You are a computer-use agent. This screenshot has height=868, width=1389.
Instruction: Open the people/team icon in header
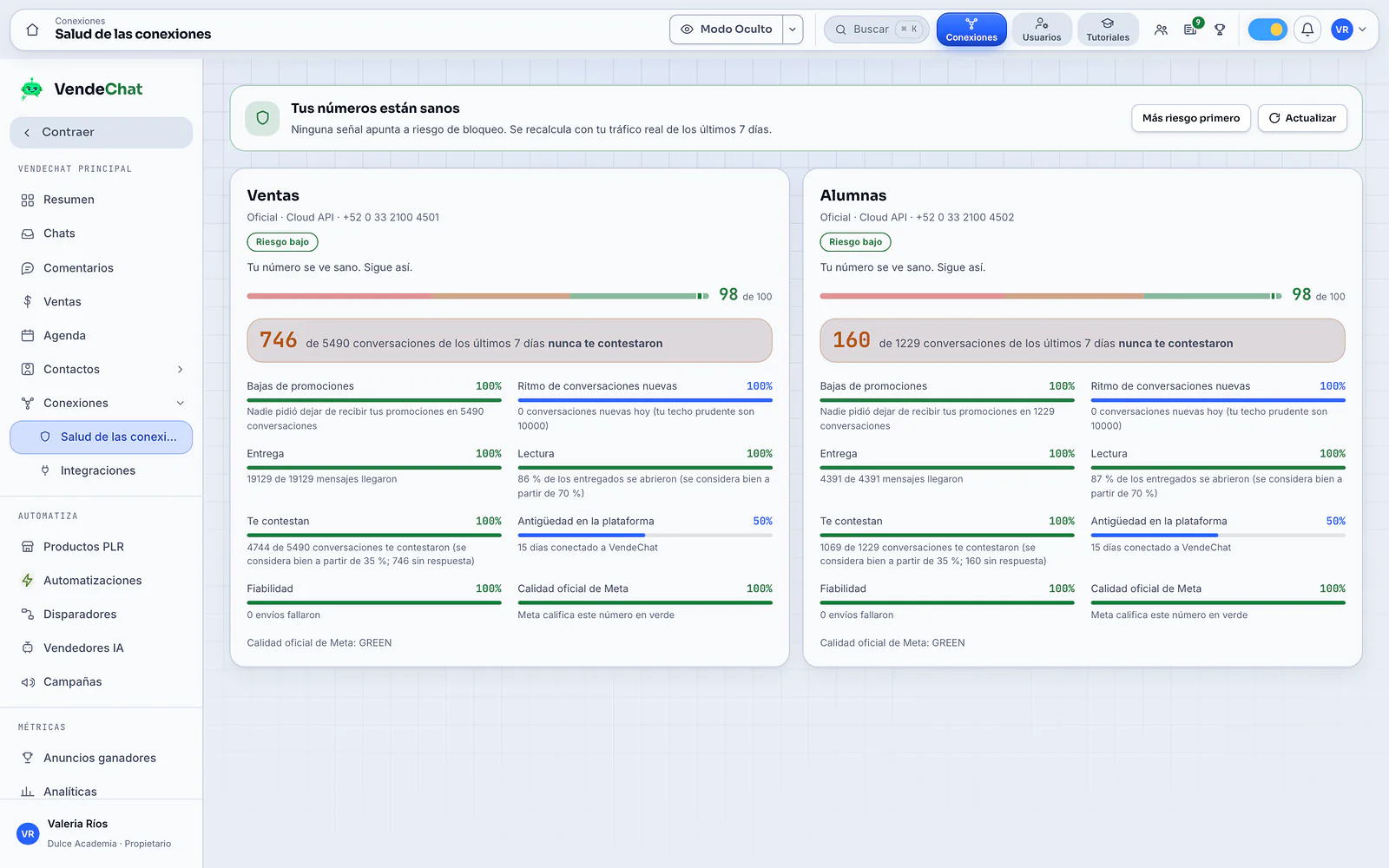(x=1161, y=30)
